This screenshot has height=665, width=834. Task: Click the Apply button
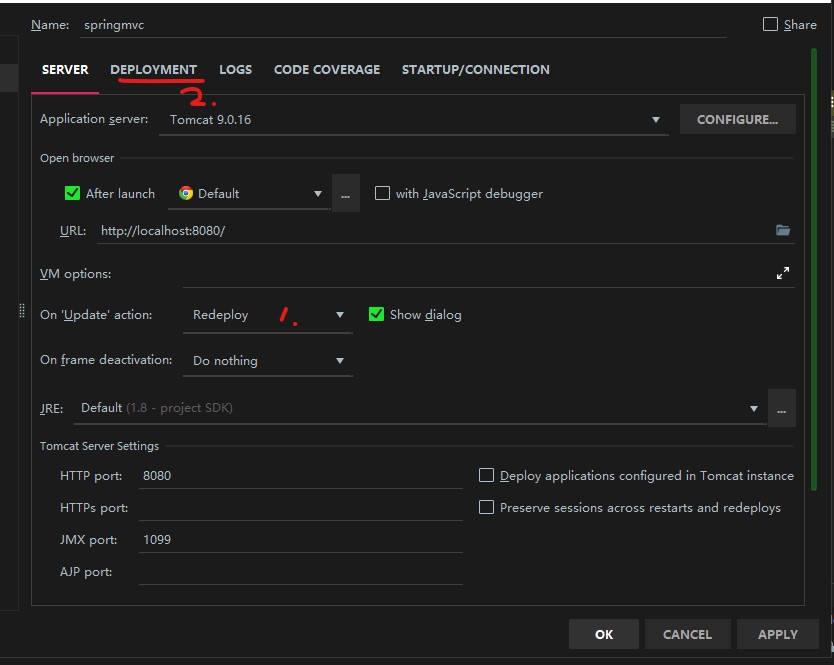tap(778, 634)
